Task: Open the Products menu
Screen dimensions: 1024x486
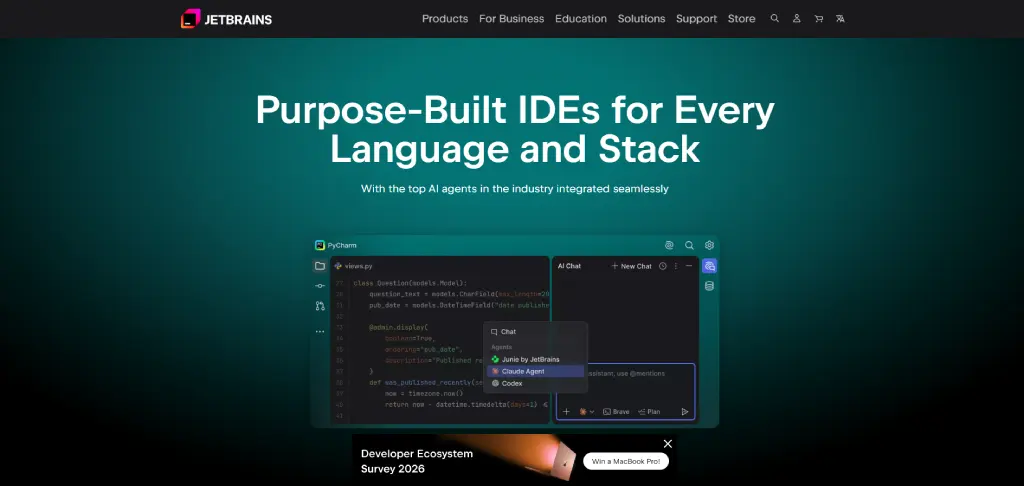Action: point(445,19)
